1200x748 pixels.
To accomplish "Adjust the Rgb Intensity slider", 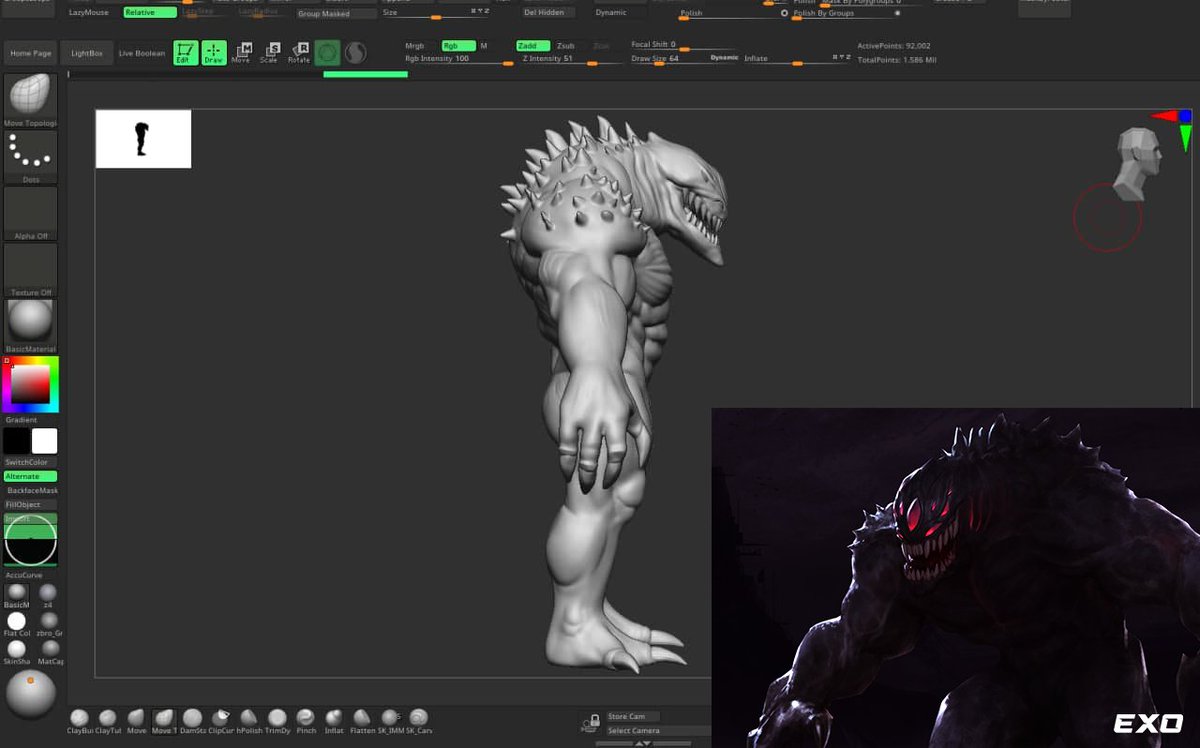I will (x=507, y=62).
